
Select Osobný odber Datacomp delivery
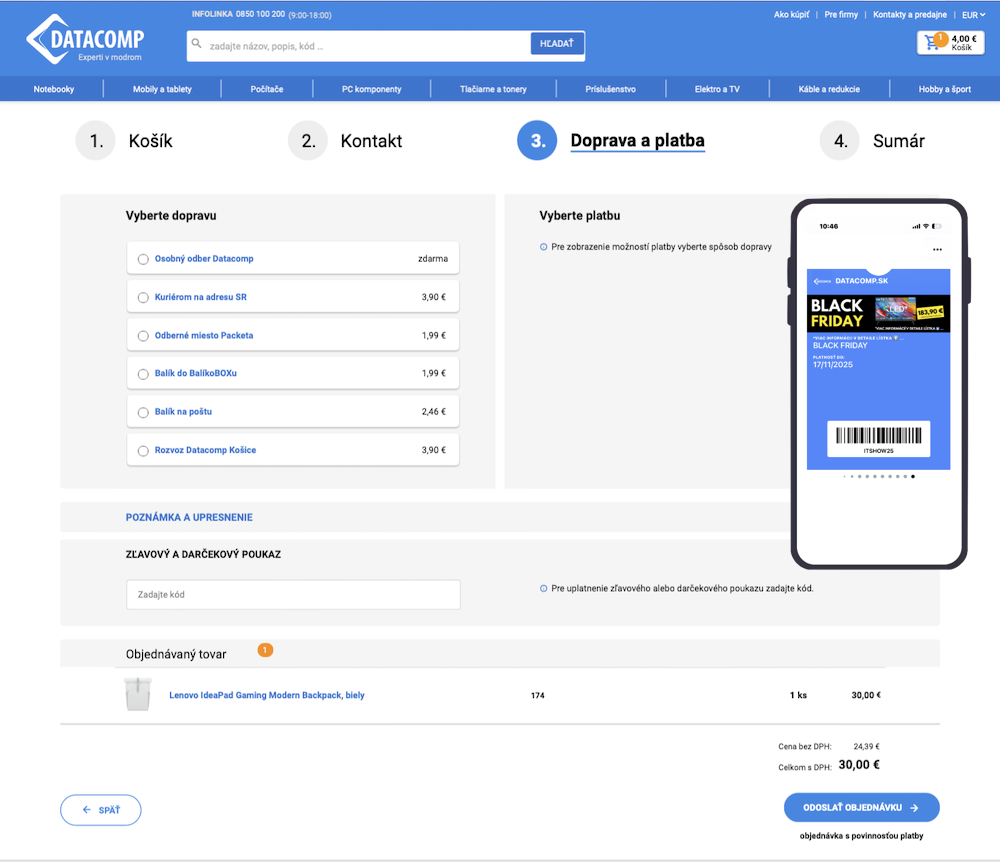click(x=143, y=259)
